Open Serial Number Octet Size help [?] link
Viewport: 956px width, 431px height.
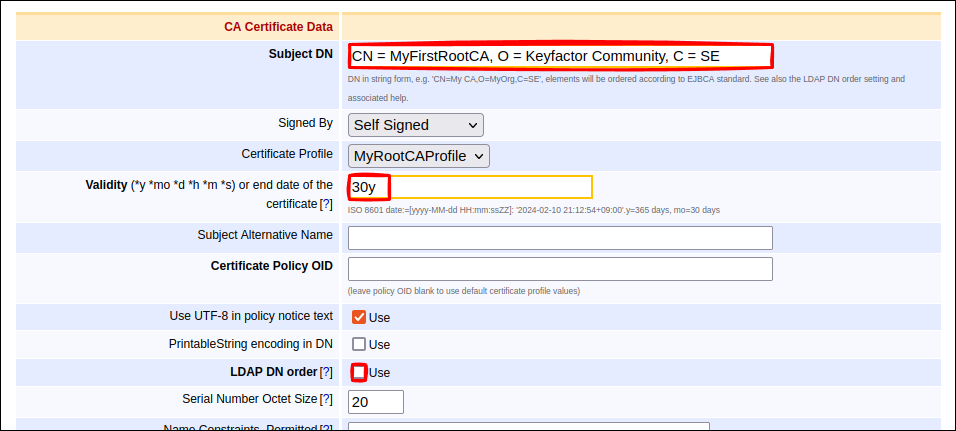[326, 399]
